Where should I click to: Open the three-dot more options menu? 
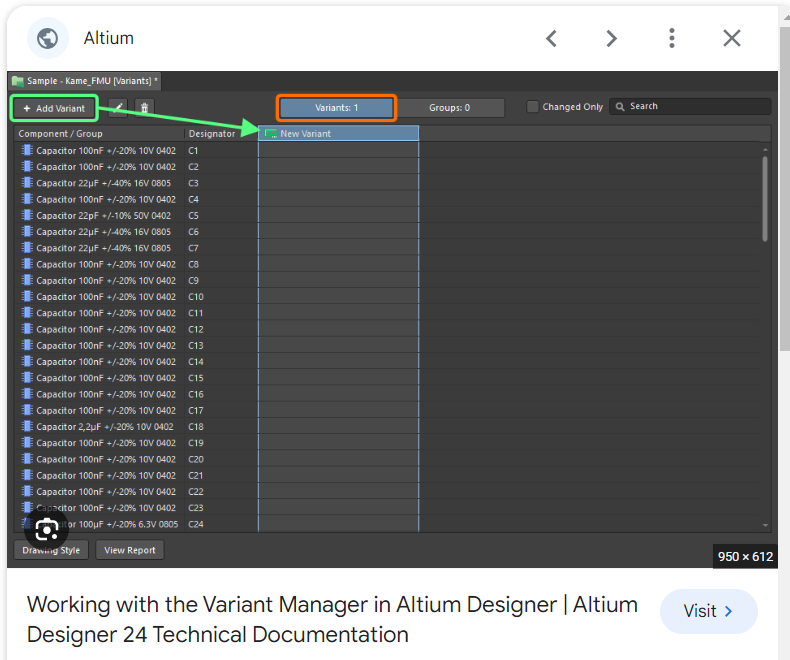click(672, 38)
